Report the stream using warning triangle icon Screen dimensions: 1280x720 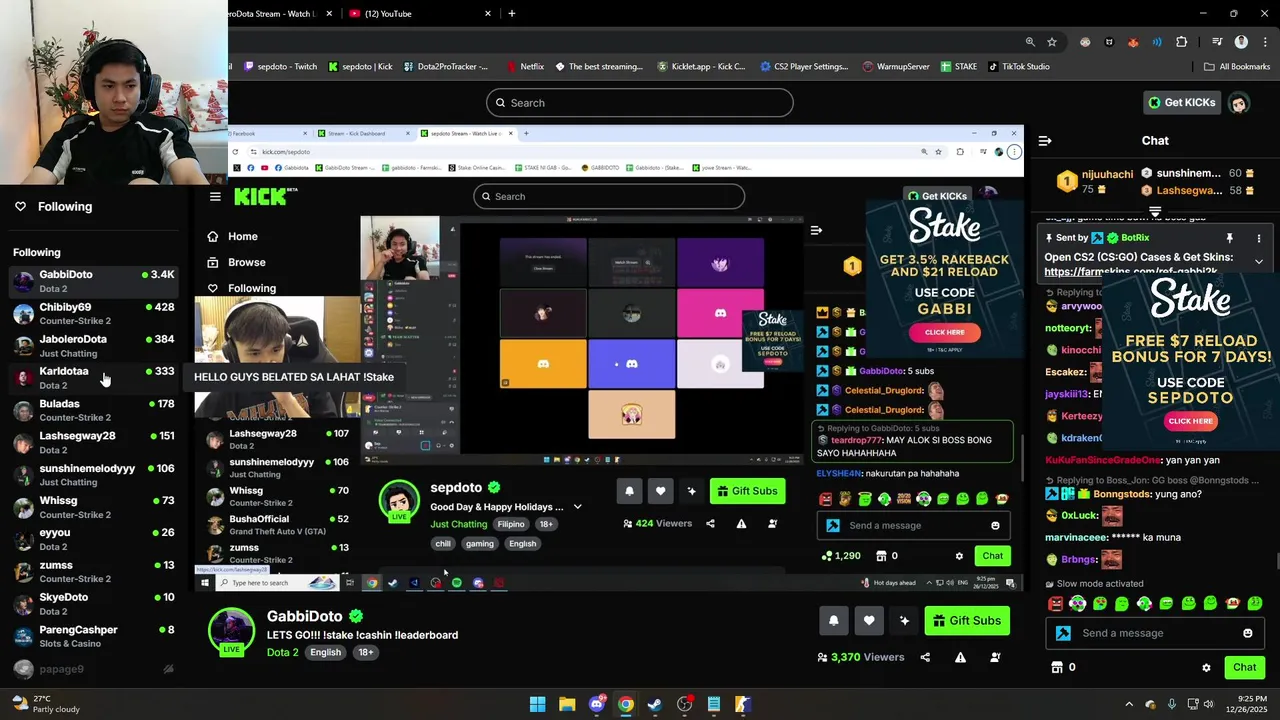pos(960,657)
